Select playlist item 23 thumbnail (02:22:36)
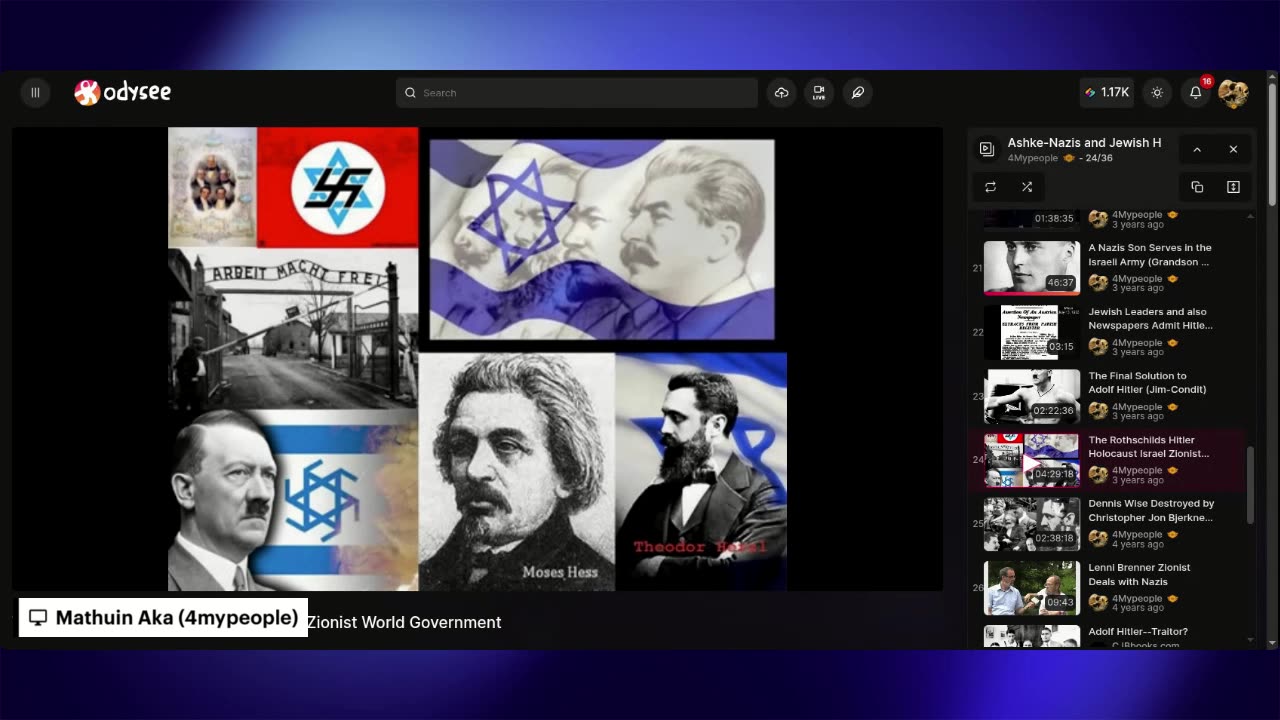 point(1032,395)
